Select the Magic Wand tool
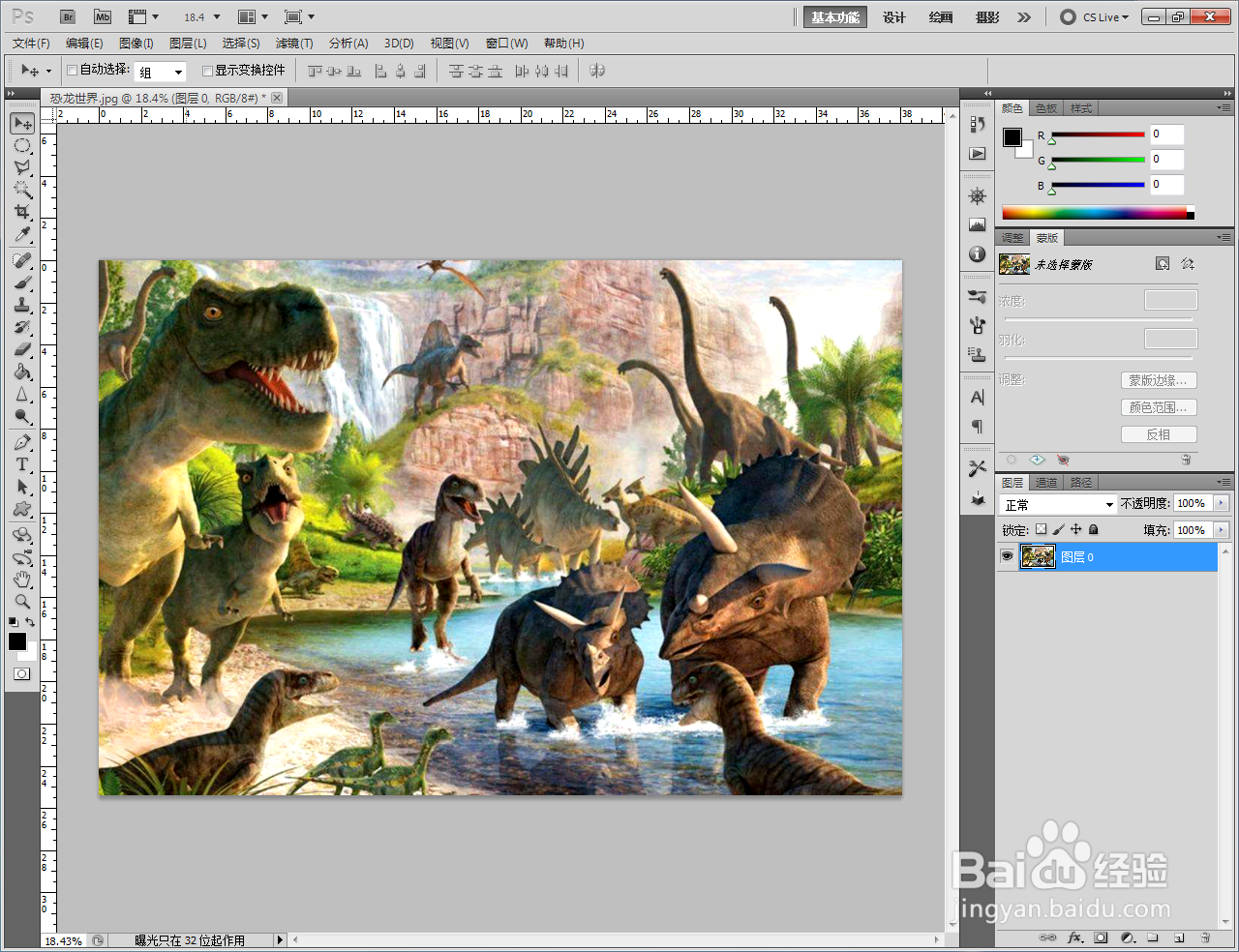The width and height of the screenshot is (1239, 952). click(x=23, y=190)
